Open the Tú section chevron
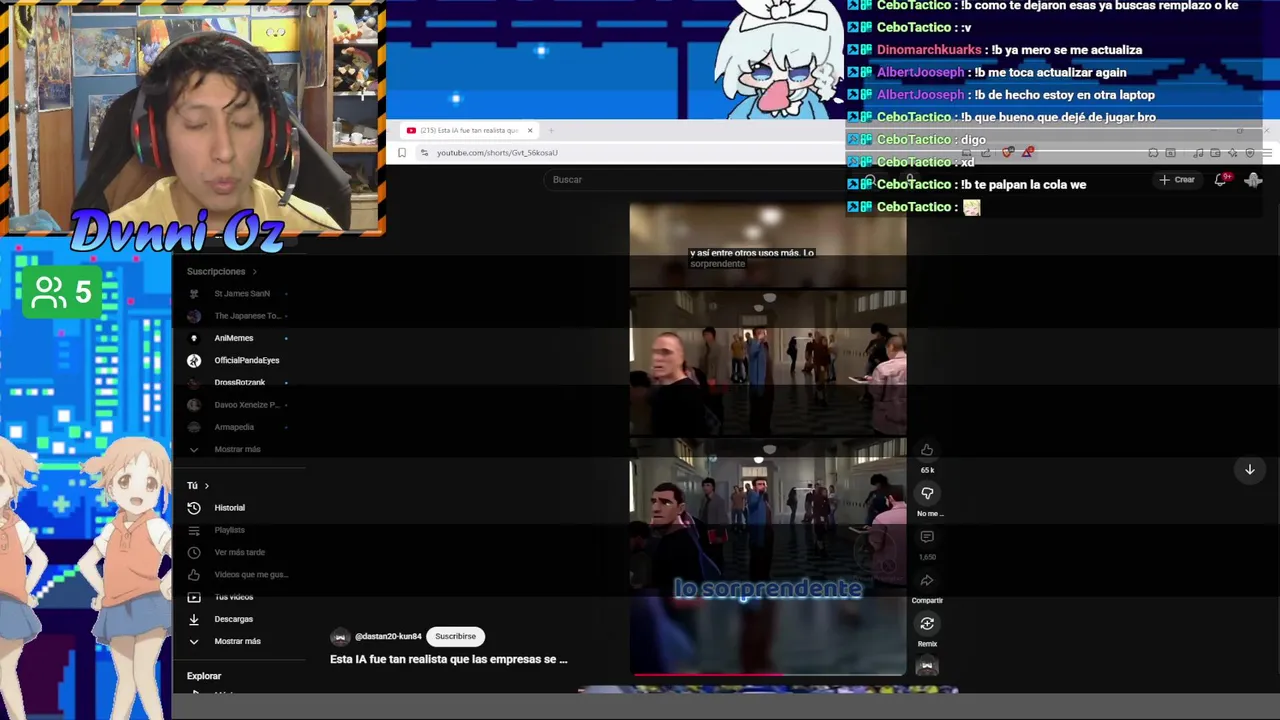 coord(206,486)
